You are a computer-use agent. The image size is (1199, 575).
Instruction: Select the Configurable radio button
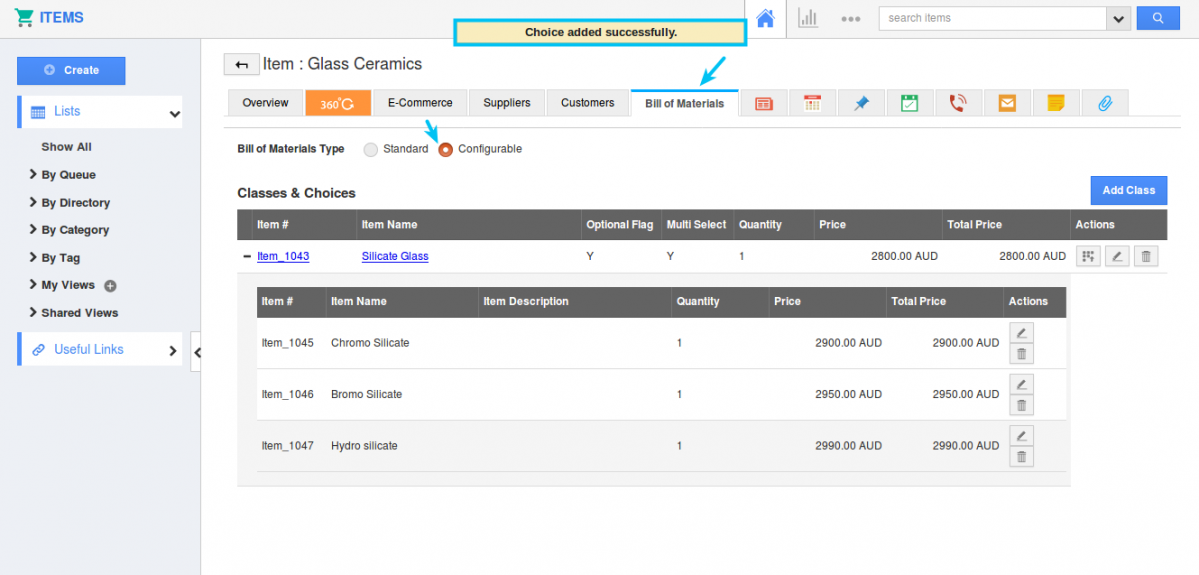pos(446,149)
